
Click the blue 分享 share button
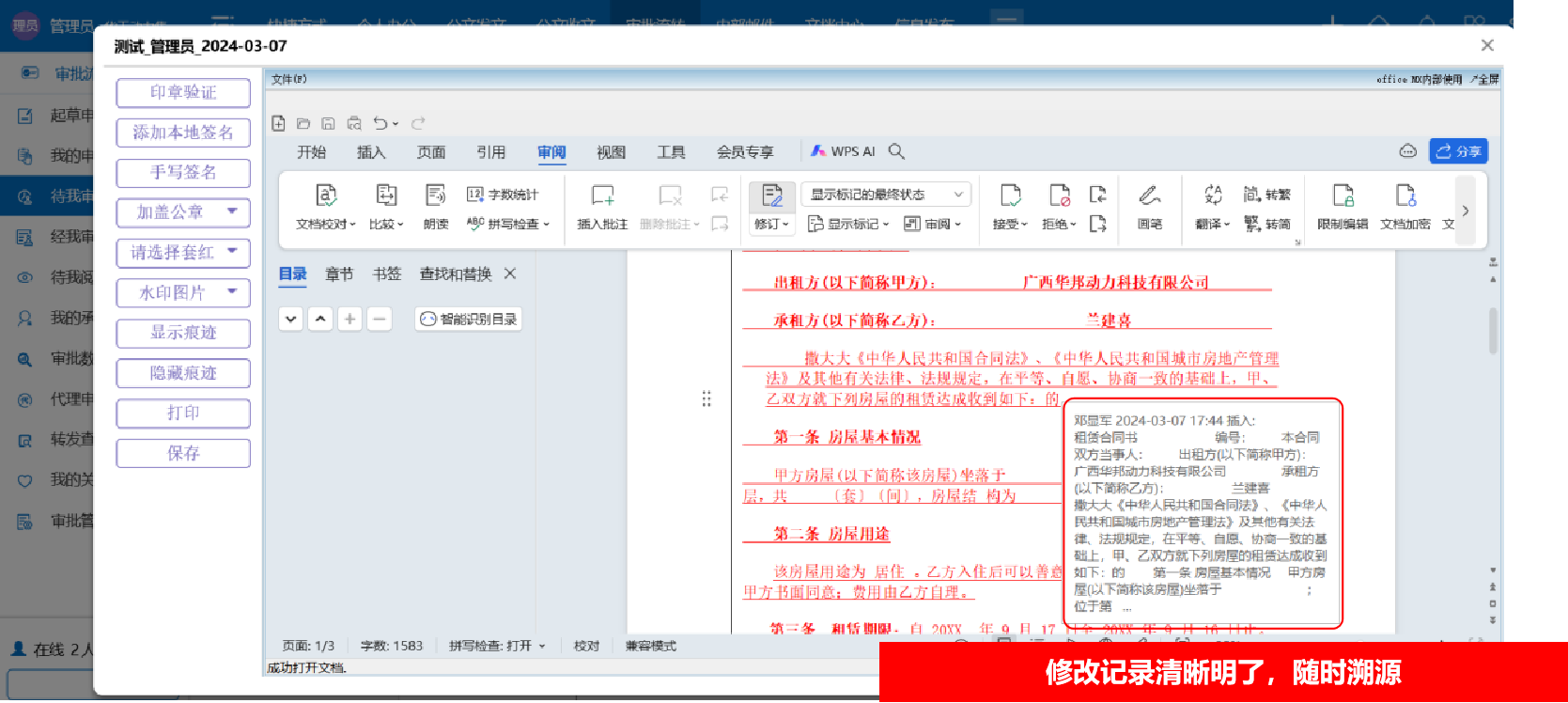[1458, 151]
